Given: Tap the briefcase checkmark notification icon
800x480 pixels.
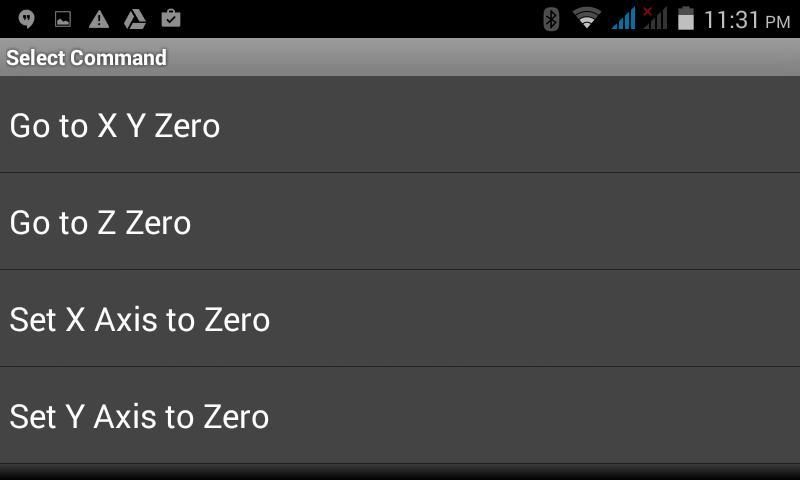Looking at the screenshot, I should pos(171,18).
